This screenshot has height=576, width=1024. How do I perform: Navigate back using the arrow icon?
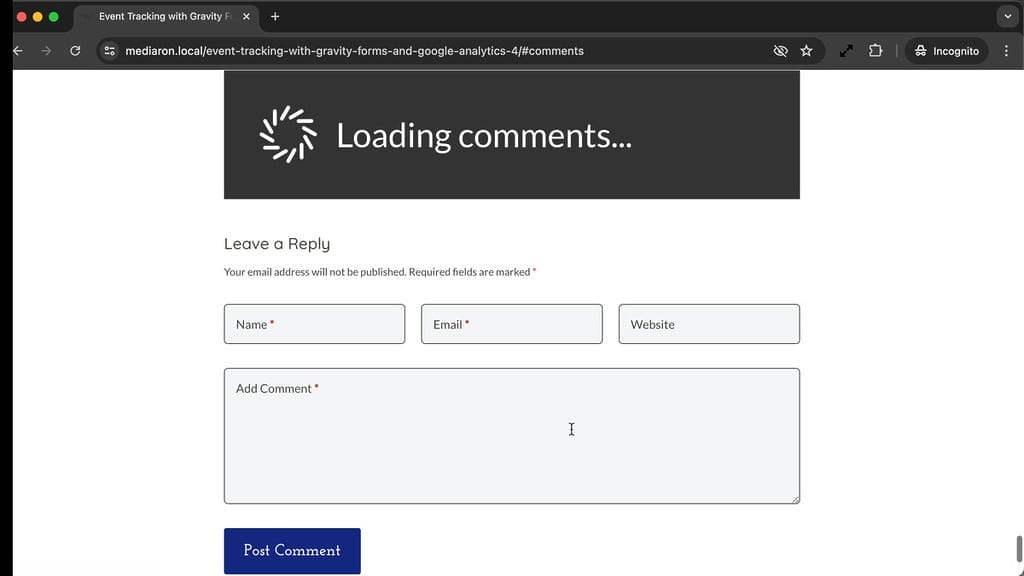16,50
